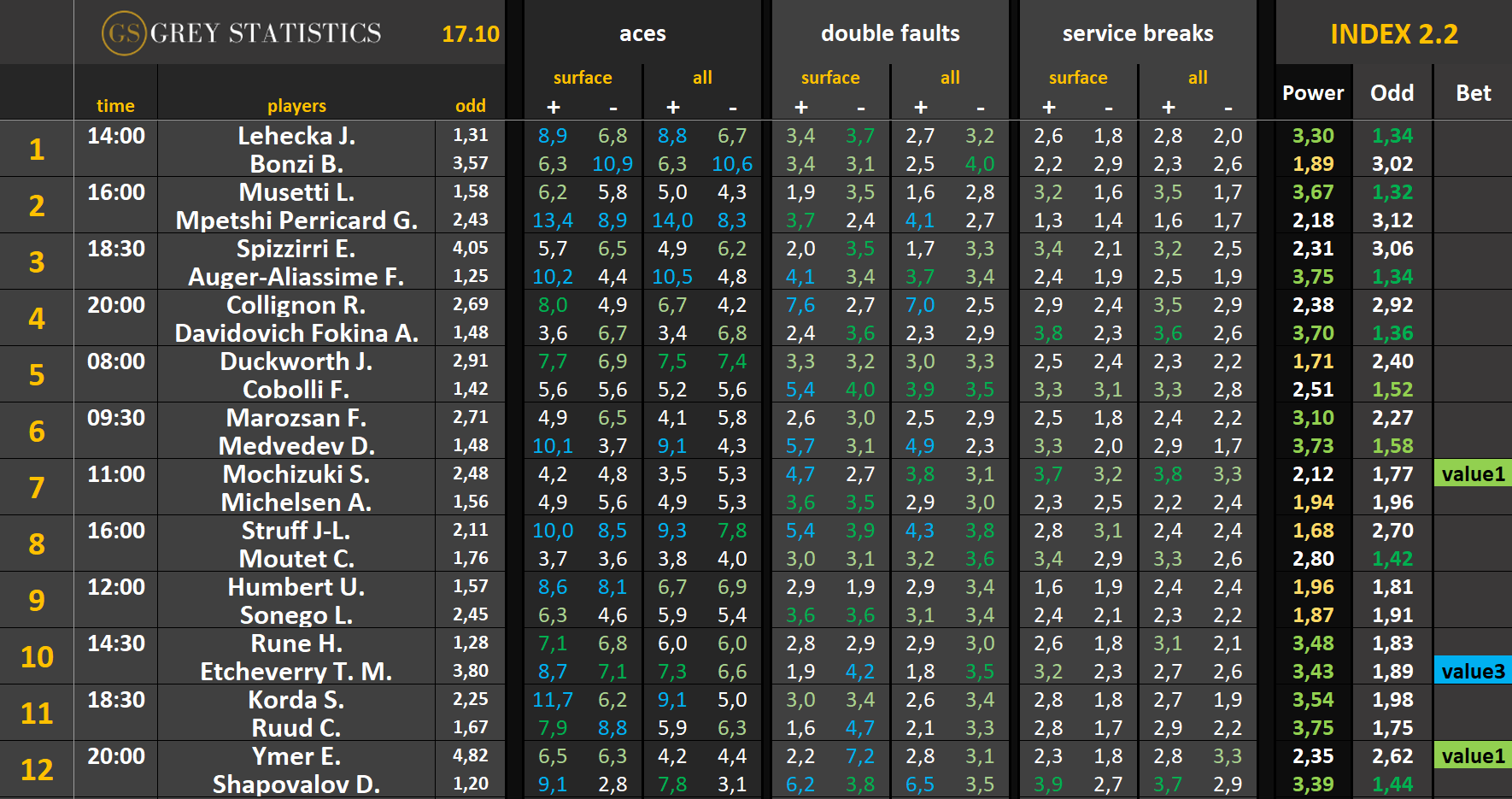Click match row number 1
1512x799 pixels.
click(37, 150)
